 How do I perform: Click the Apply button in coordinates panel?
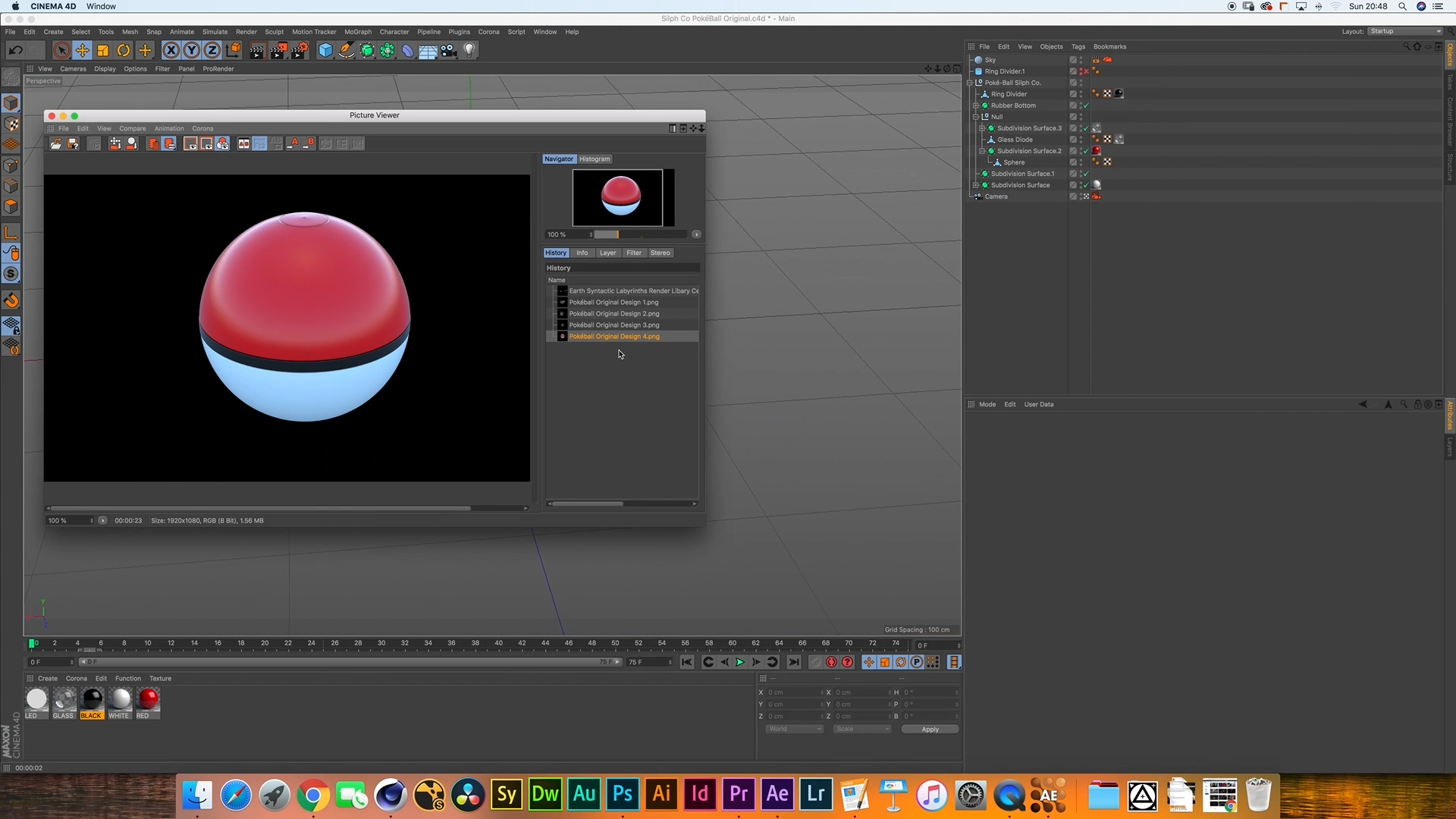[x=930, y=730]
